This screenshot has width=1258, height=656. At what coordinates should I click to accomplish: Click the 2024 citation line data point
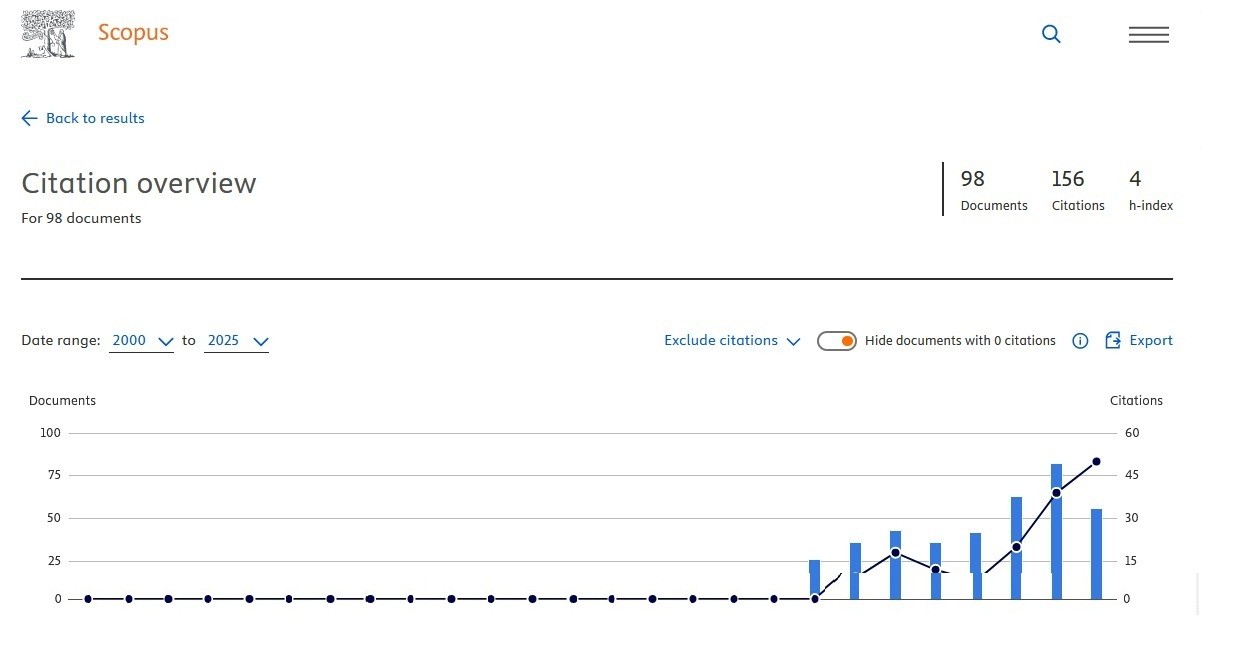click(x=1056, y=493)
